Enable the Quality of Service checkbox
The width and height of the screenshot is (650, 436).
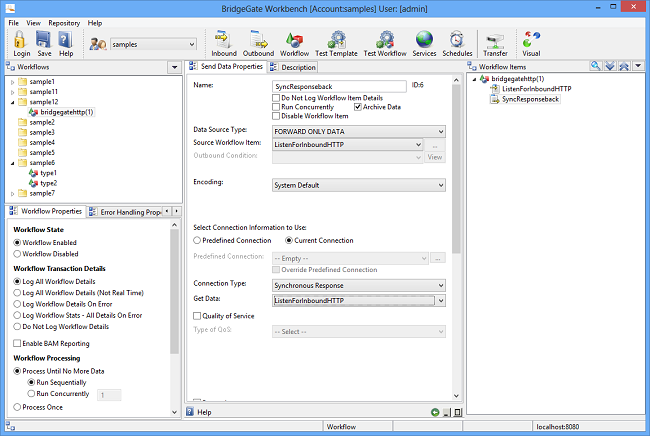pos(197,316)
